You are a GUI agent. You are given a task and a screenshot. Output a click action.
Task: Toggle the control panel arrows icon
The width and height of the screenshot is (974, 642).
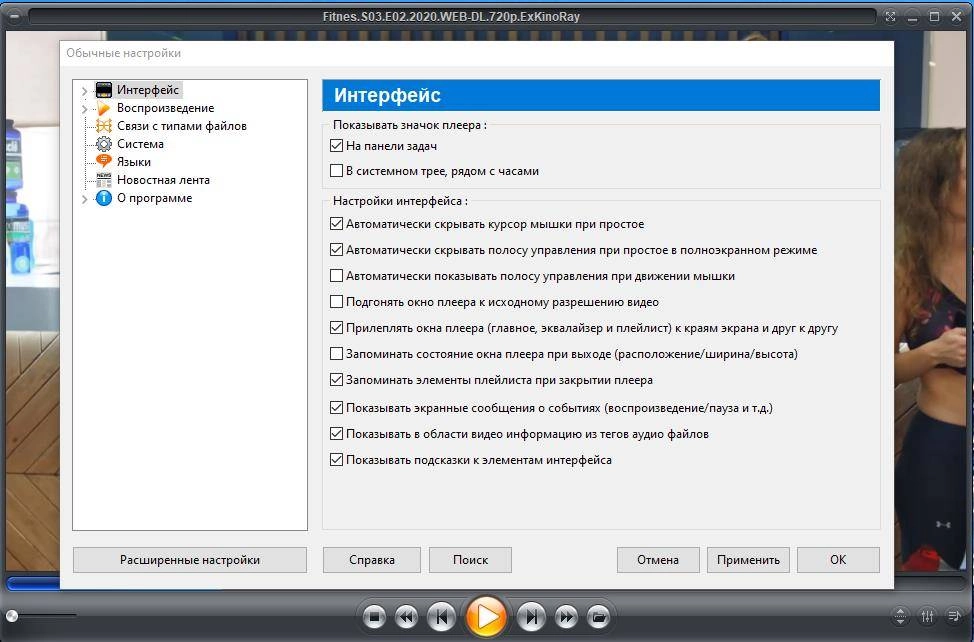pos(900,616)
